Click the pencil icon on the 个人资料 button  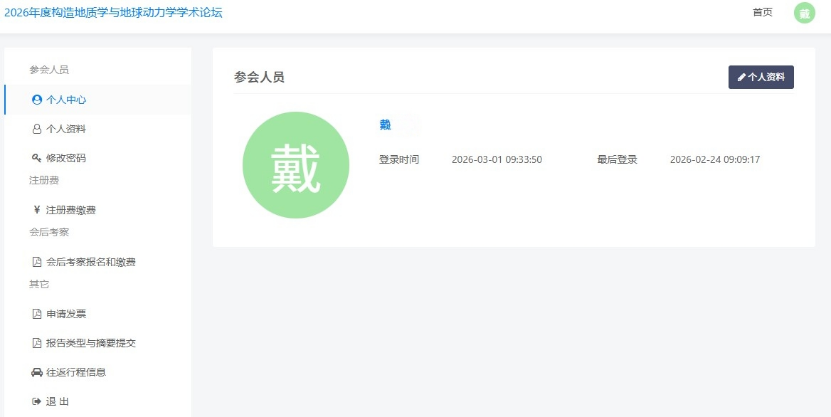(742, 77)
